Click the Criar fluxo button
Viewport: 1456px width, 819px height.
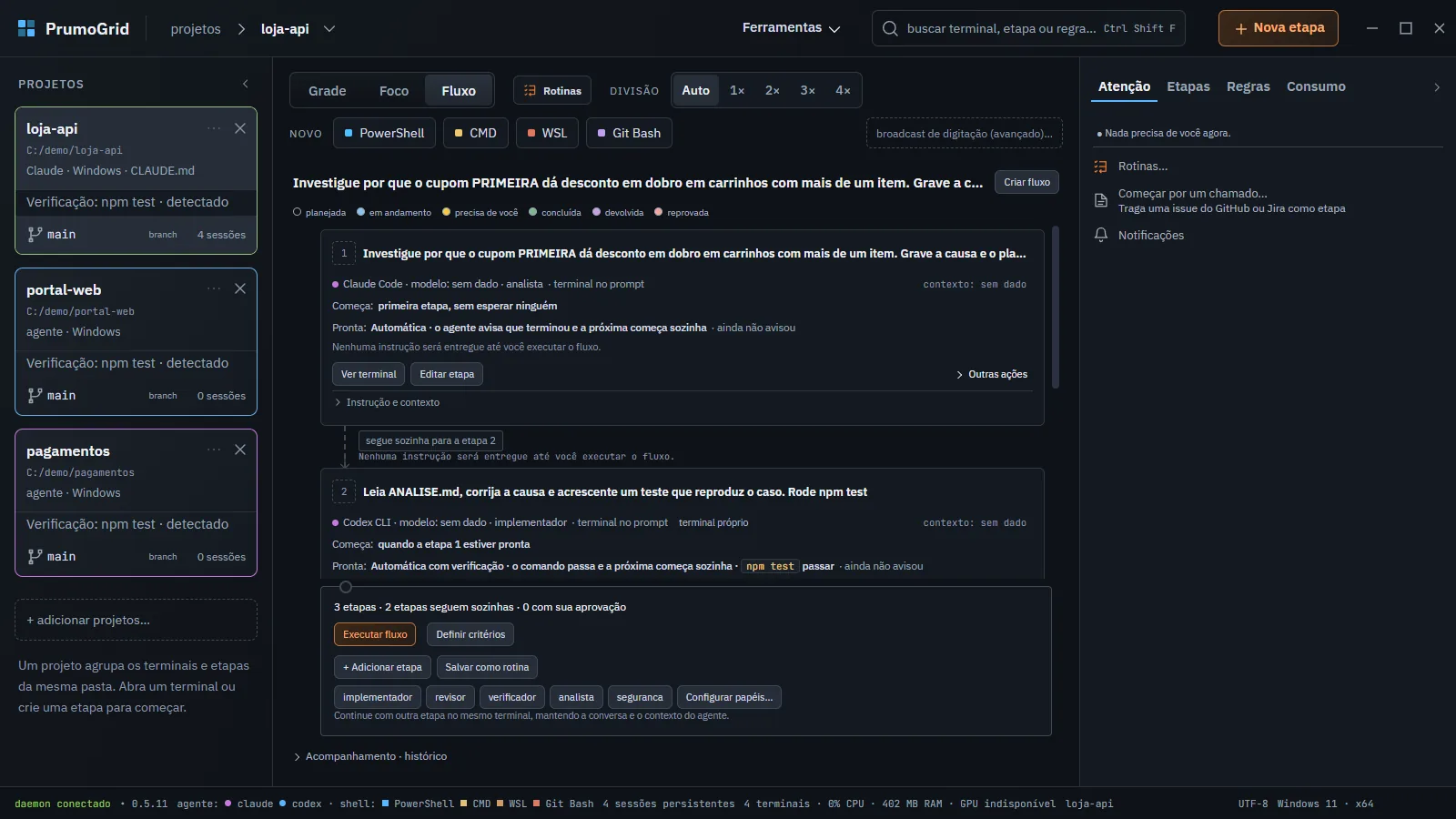coord(1026,182)
